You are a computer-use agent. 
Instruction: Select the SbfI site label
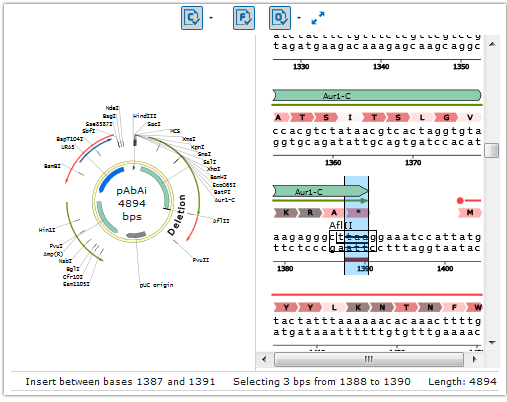point(88,131)
